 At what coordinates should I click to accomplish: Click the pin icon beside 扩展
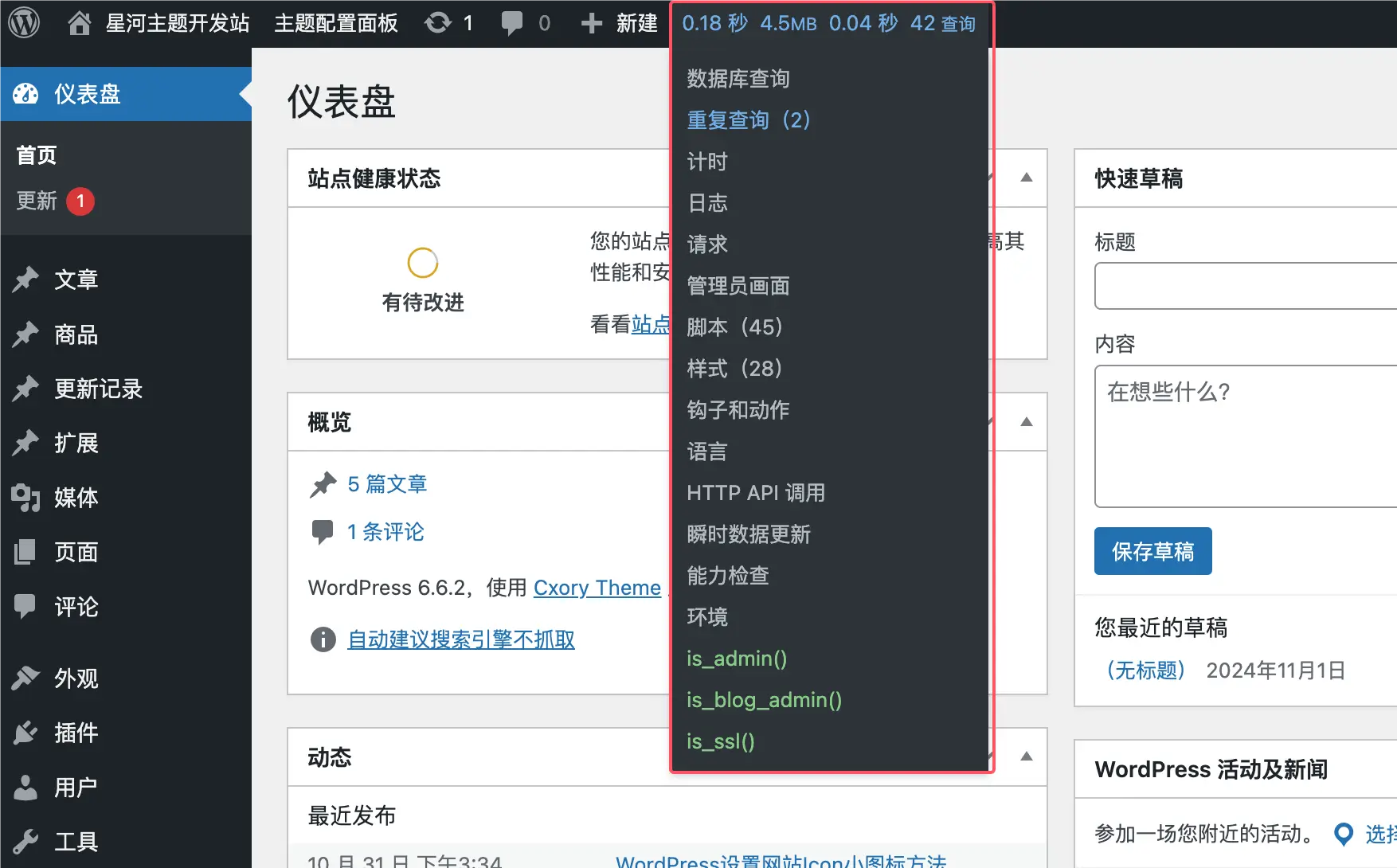[25, 443]
